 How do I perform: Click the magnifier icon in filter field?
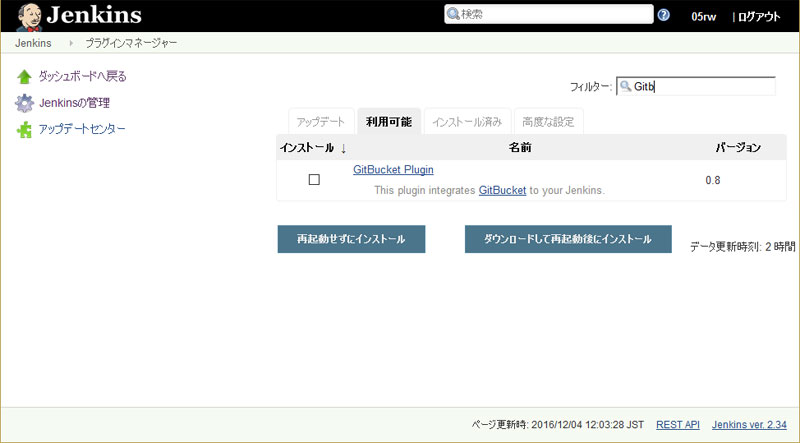625,86
